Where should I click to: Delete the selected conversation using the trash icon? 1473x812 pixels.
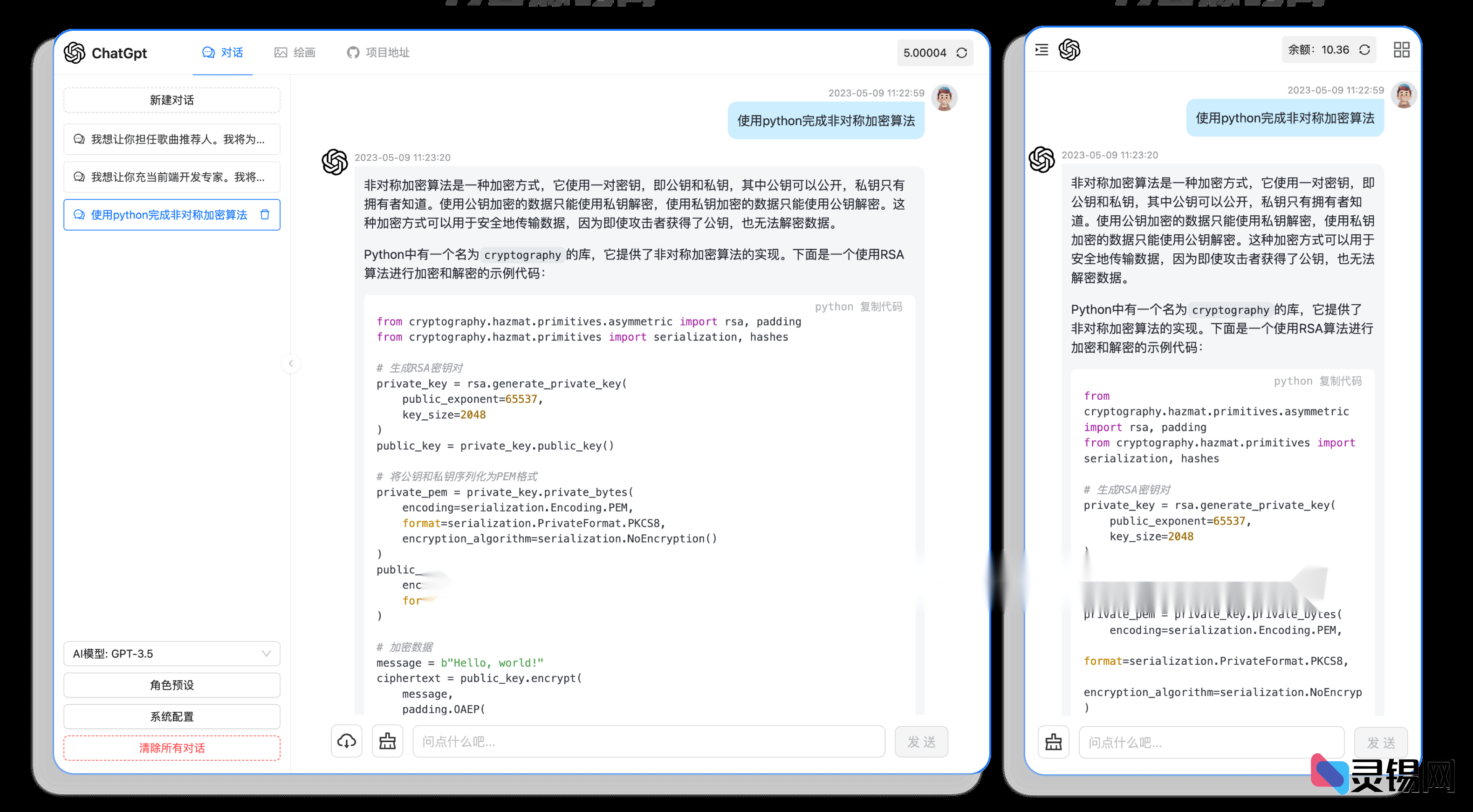[265, 214]
